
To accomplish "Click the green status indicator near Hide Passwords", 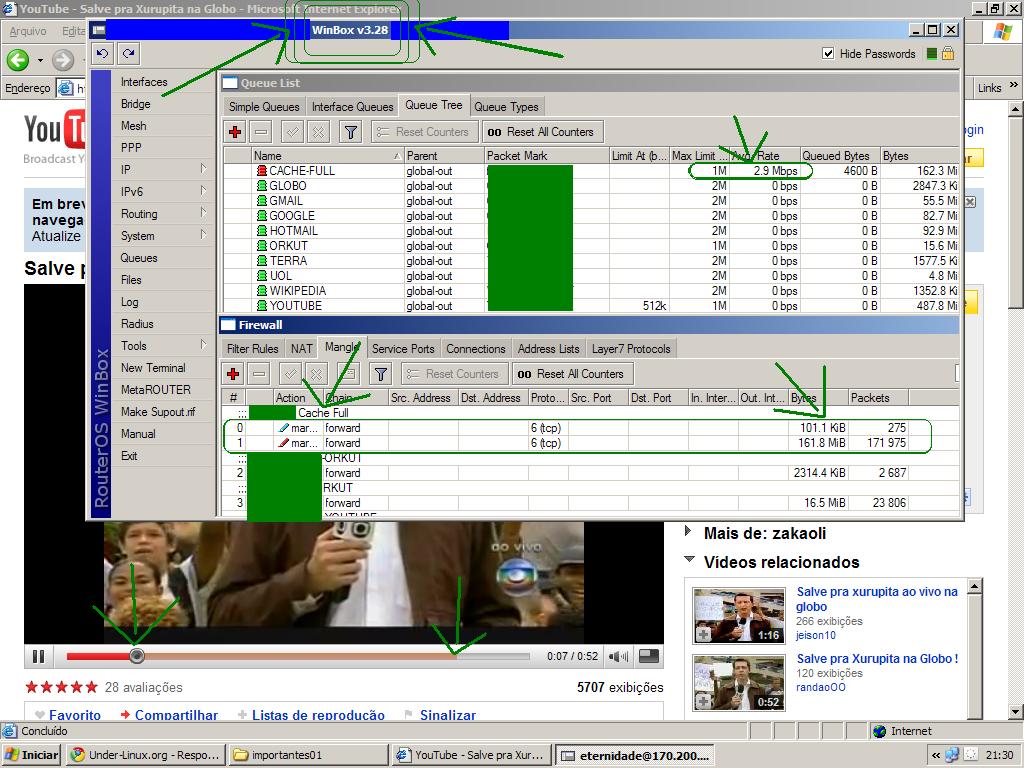I will coord(932,54).
